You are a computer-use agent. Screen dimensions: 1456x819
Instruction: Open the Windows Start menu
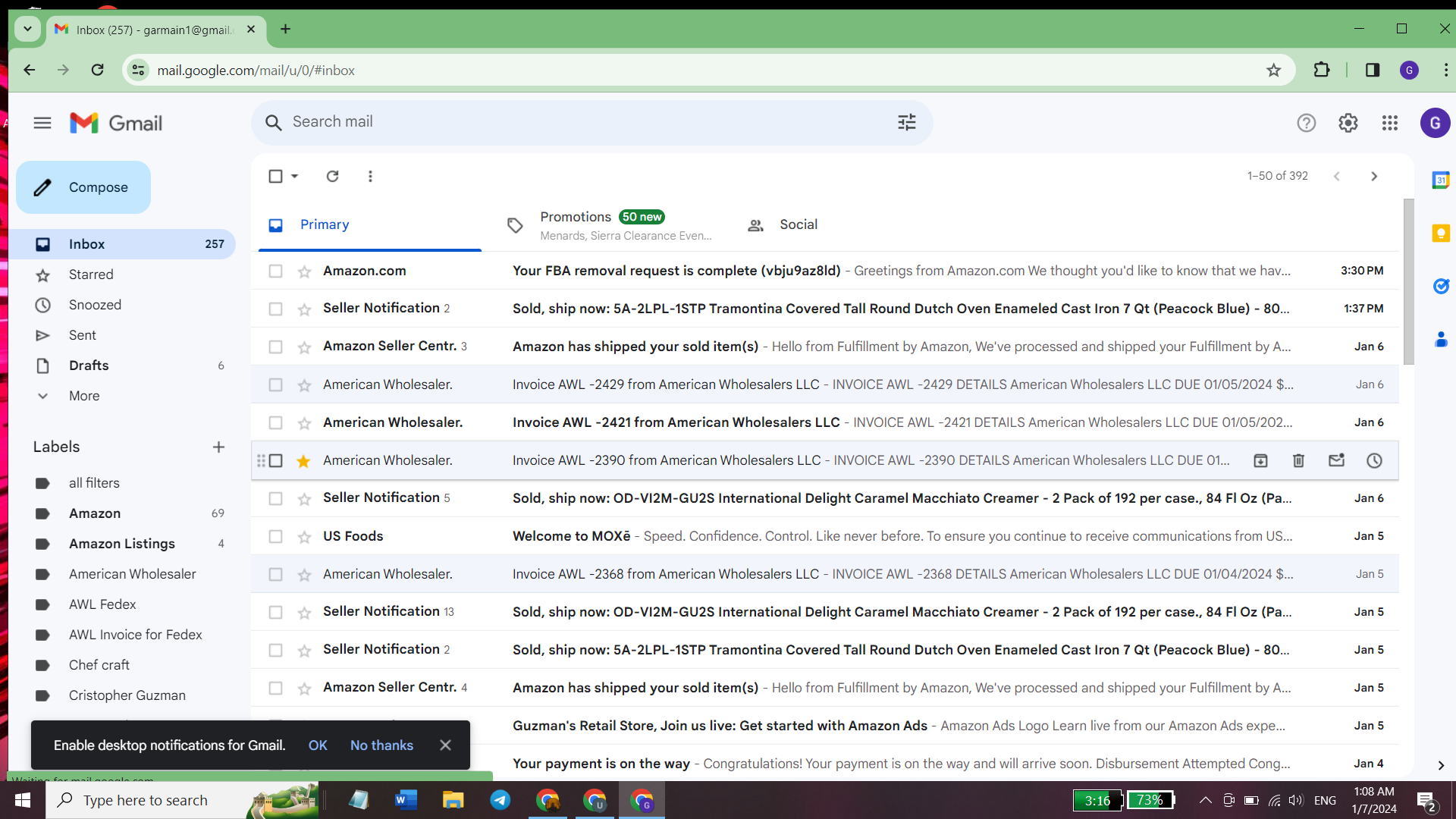click(x=23, y=800)
